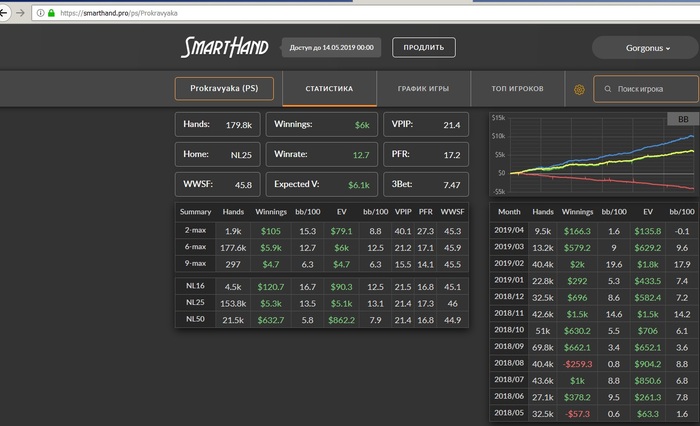Click the 2019/03 month row

click(x=595, y=247)
